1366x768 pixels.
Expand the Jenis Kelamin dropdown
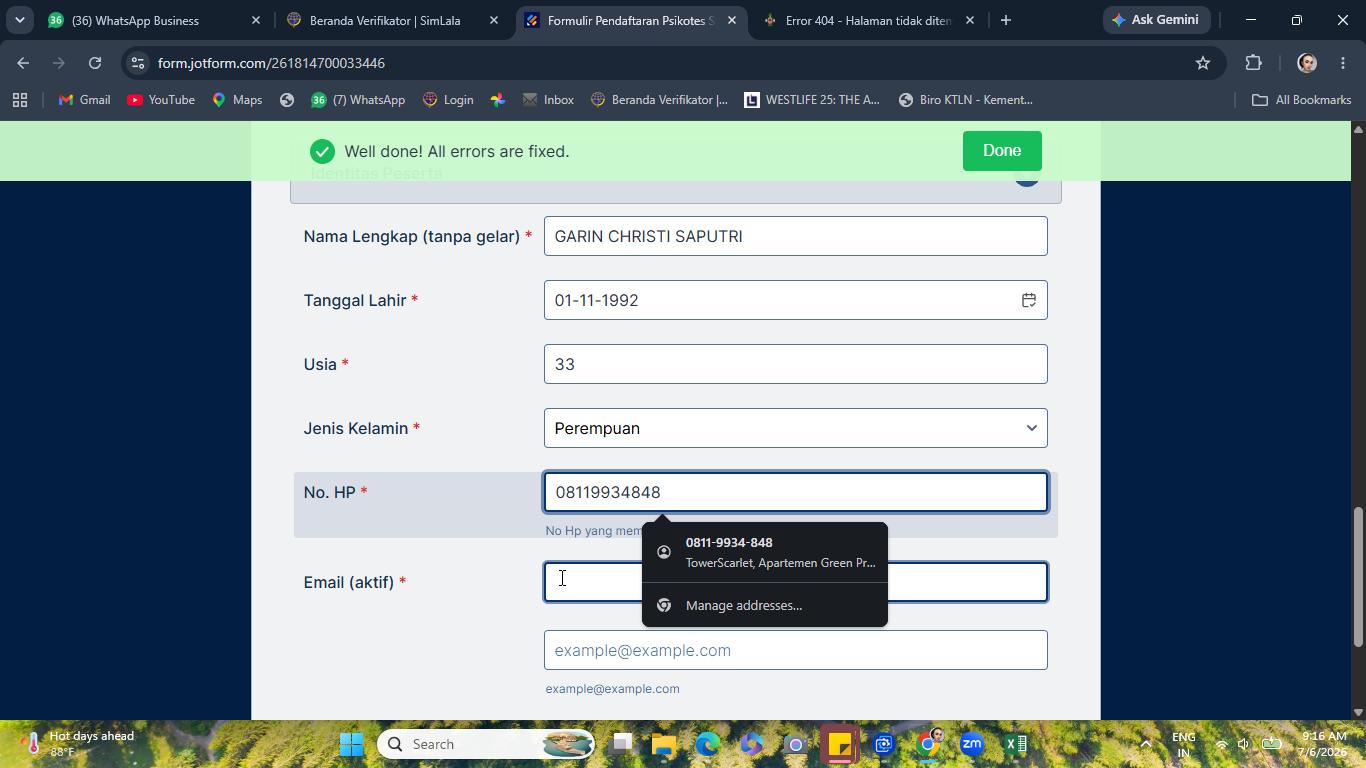click(796, 428)
